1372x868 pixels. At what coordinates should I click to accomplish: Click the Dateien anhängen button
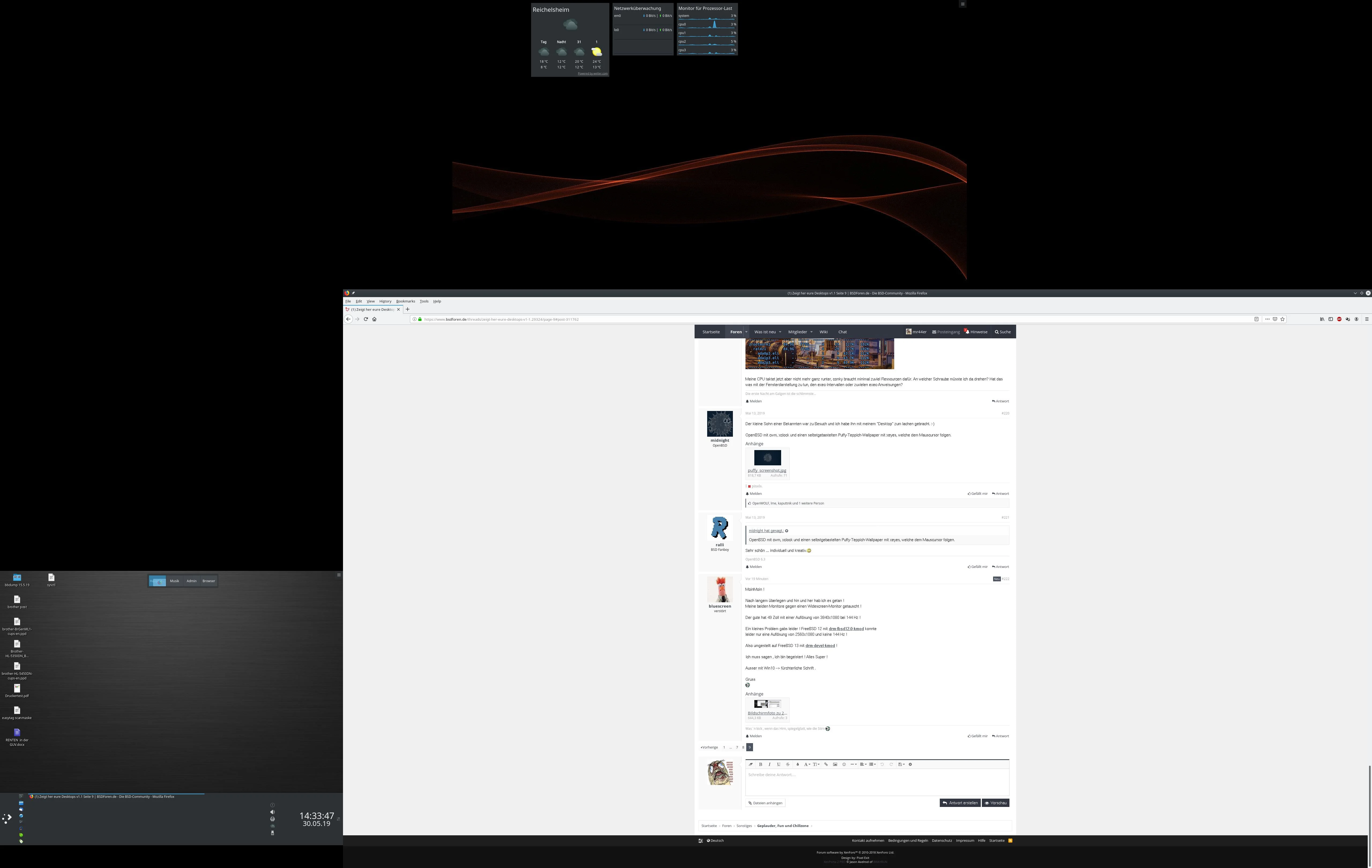tap(765, 803)
